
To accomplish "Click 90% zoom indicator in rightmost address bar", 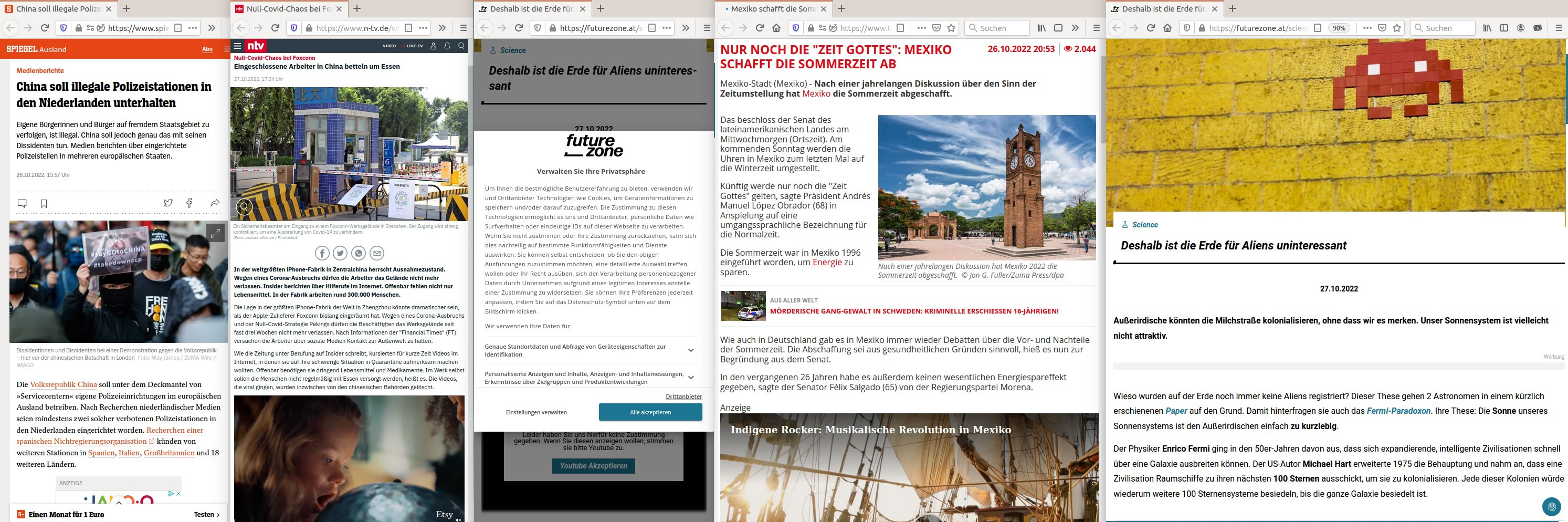I will (1339, 28).
